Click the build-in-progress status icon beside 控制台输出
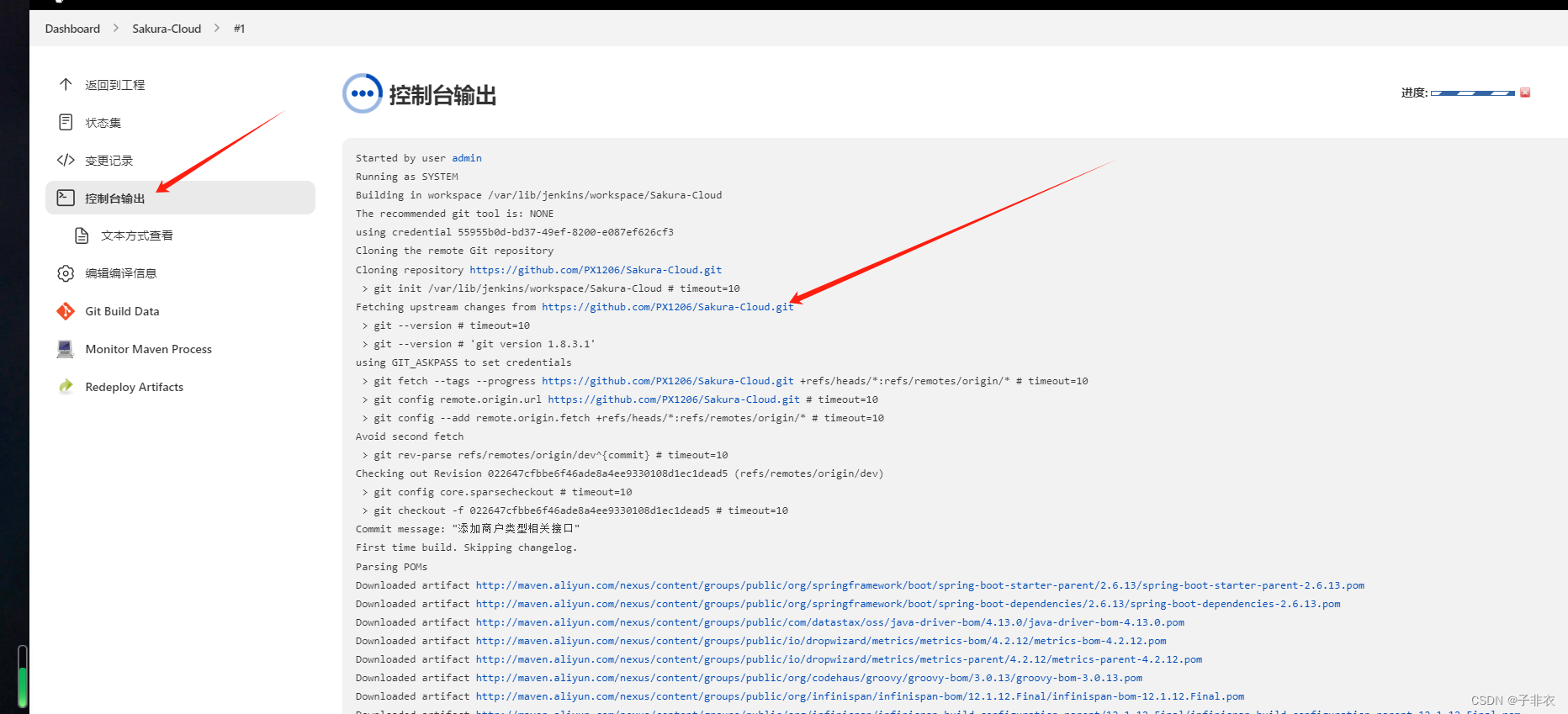This screenshot has width=1568, height=714. tap(363, 93)
